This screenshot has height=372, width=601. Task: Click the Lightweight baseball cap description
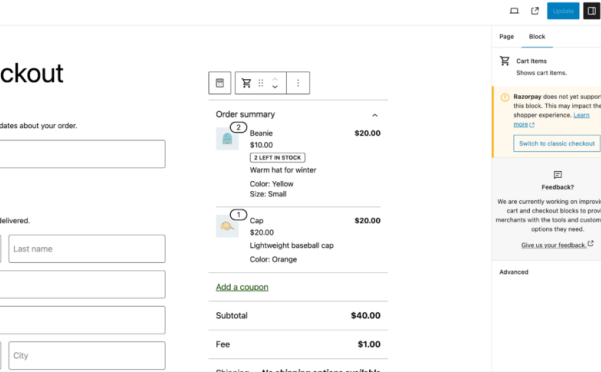click(292, 245)
